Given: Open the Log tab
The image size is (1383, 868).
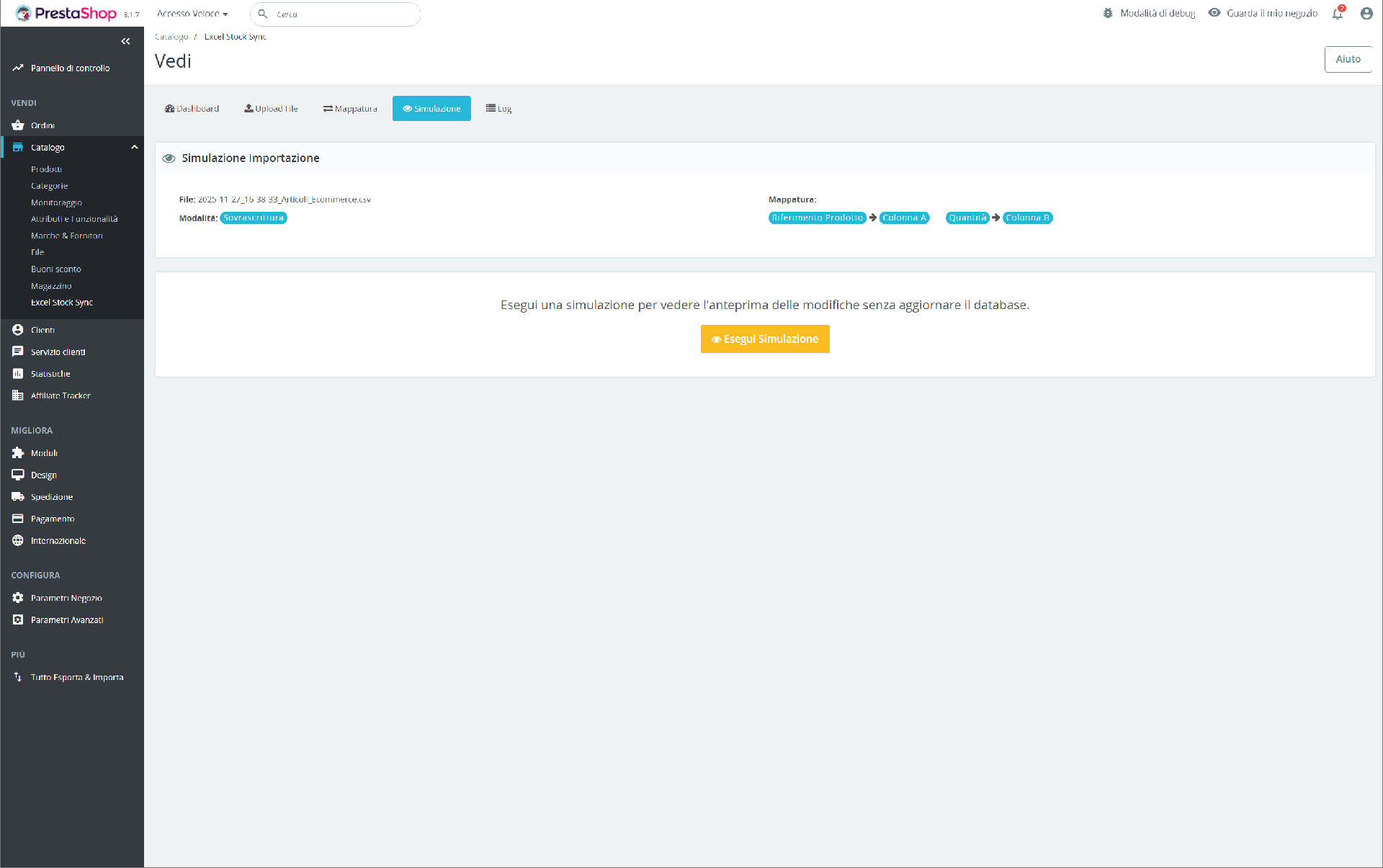Looking at the screenshot, I should coord(498,109).
